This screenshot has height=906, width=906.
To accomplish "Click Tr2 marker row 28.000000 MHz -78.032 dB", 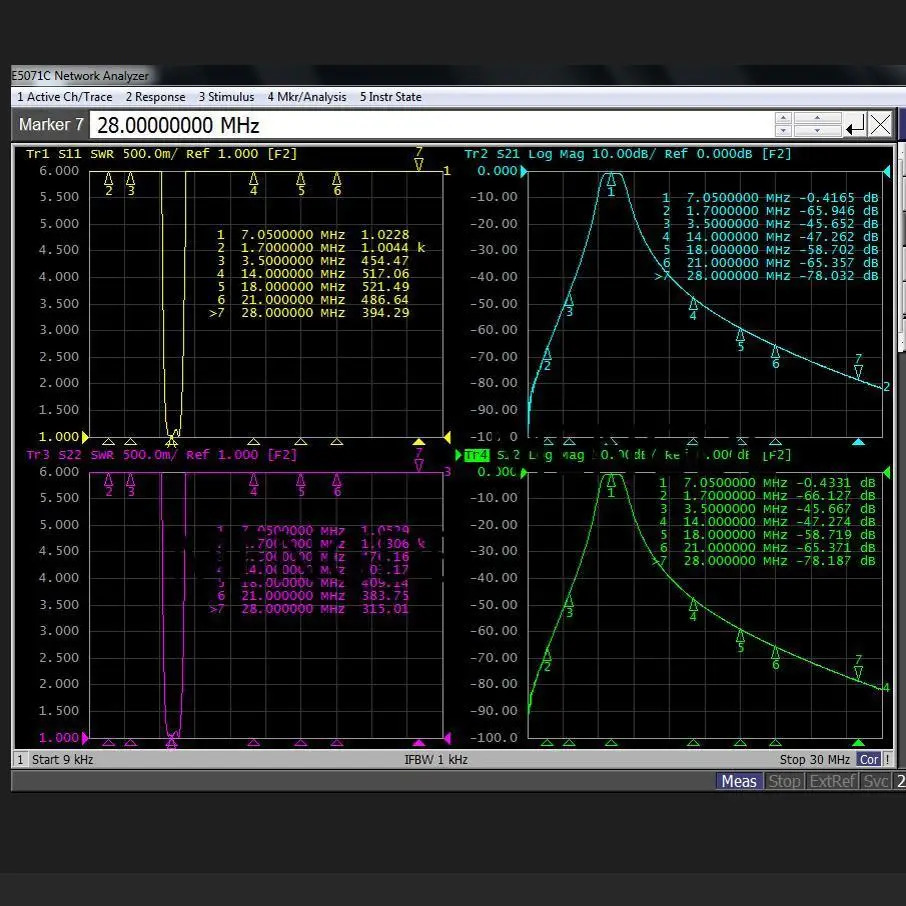I will (767, 276).
